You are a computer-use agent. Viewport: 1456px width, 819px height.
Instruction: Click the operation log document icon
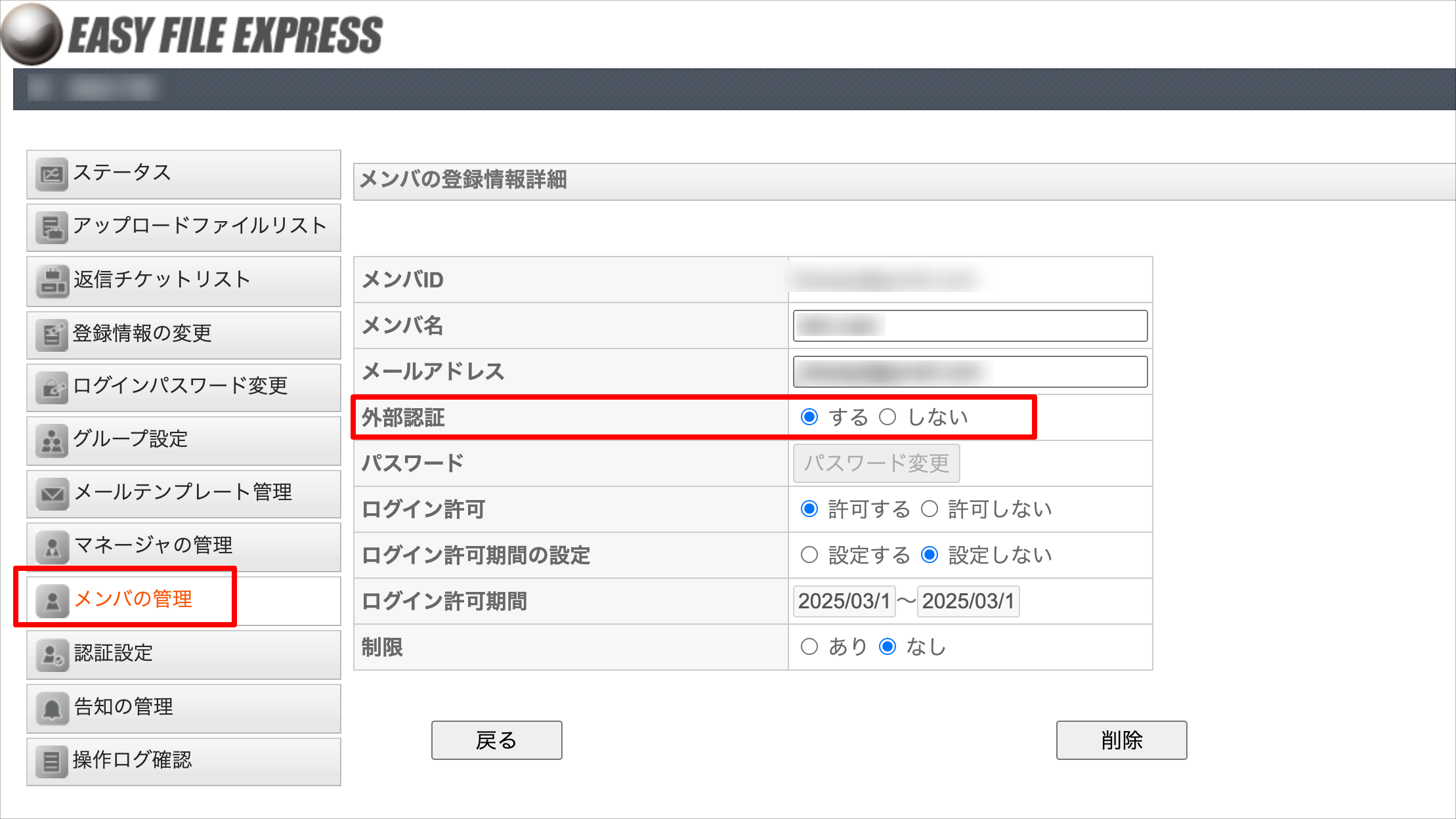point(51,761)
